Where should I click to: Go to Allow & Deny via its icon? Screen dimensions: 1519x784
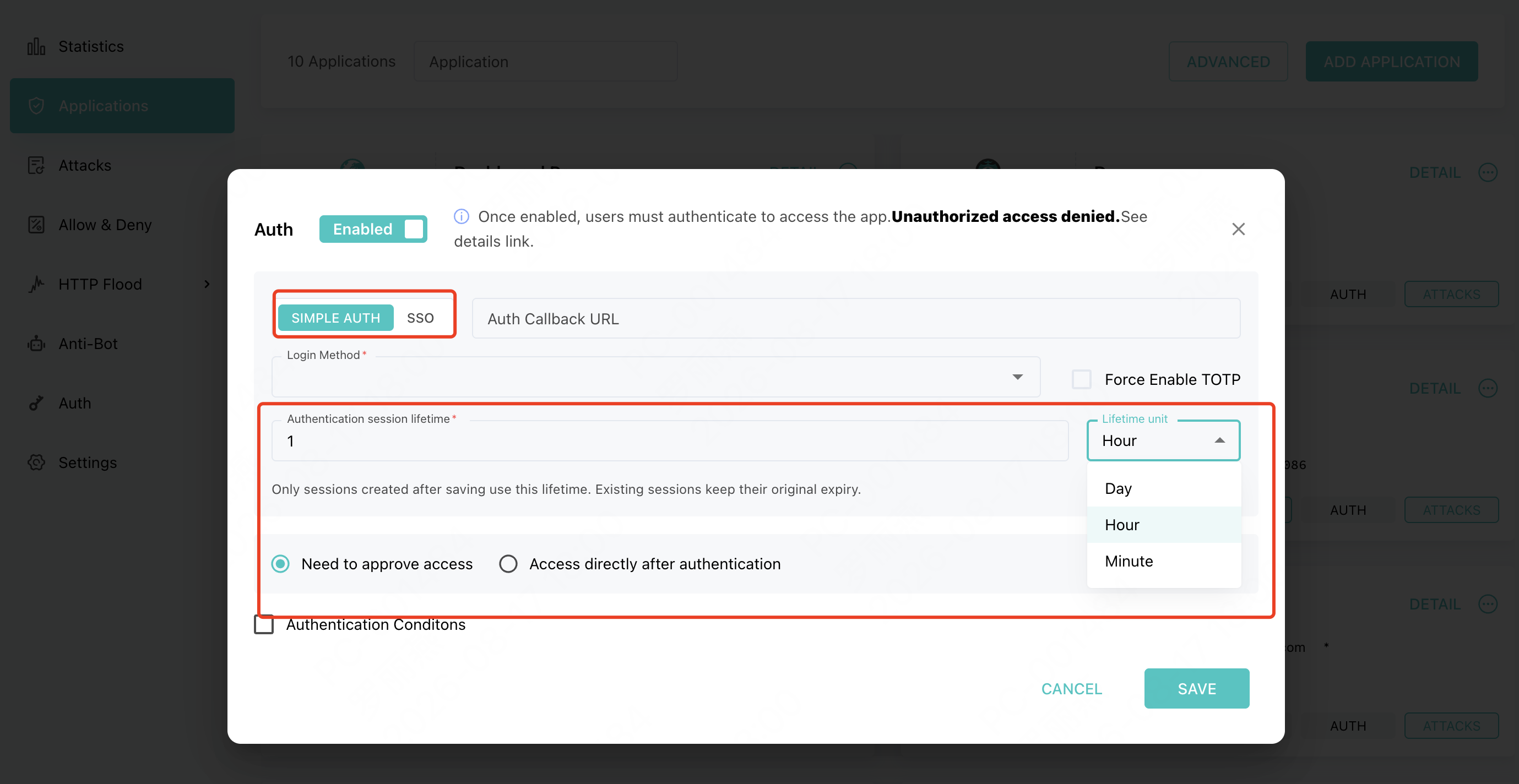click(x=36, y=225)
